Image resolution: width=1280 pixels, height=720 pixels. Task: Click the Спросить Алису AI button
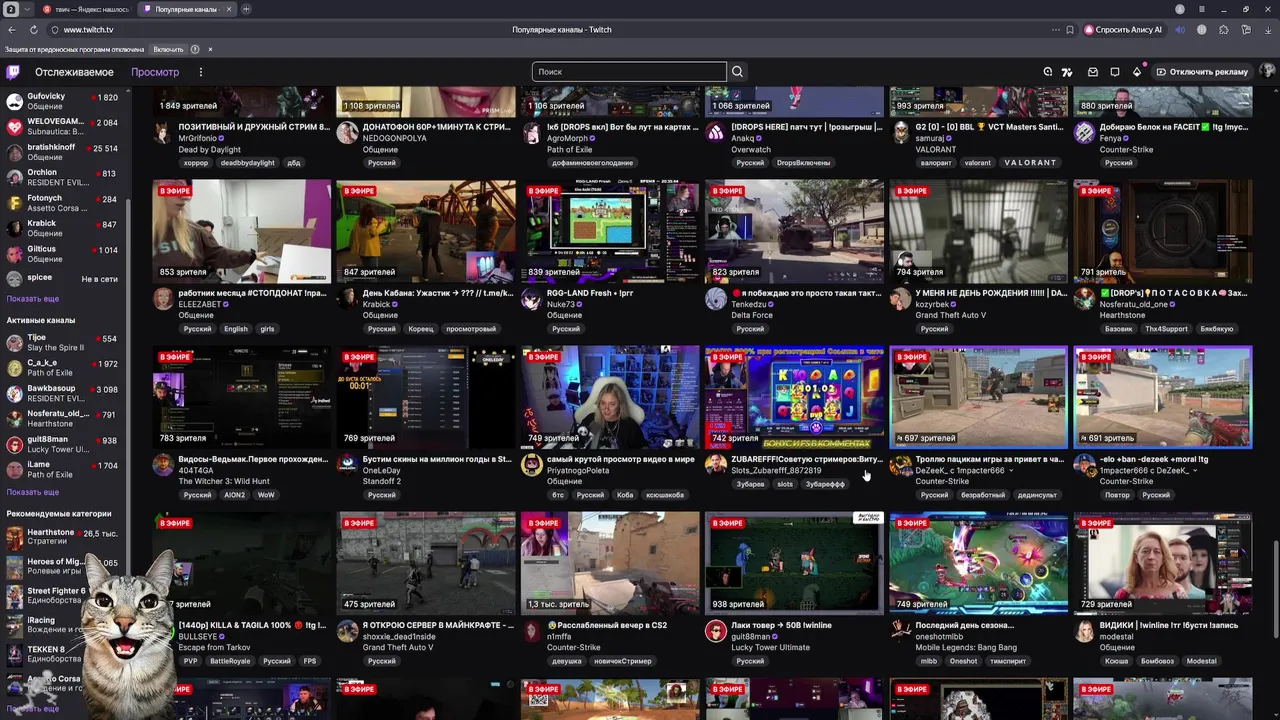[x=1123, y=30]
